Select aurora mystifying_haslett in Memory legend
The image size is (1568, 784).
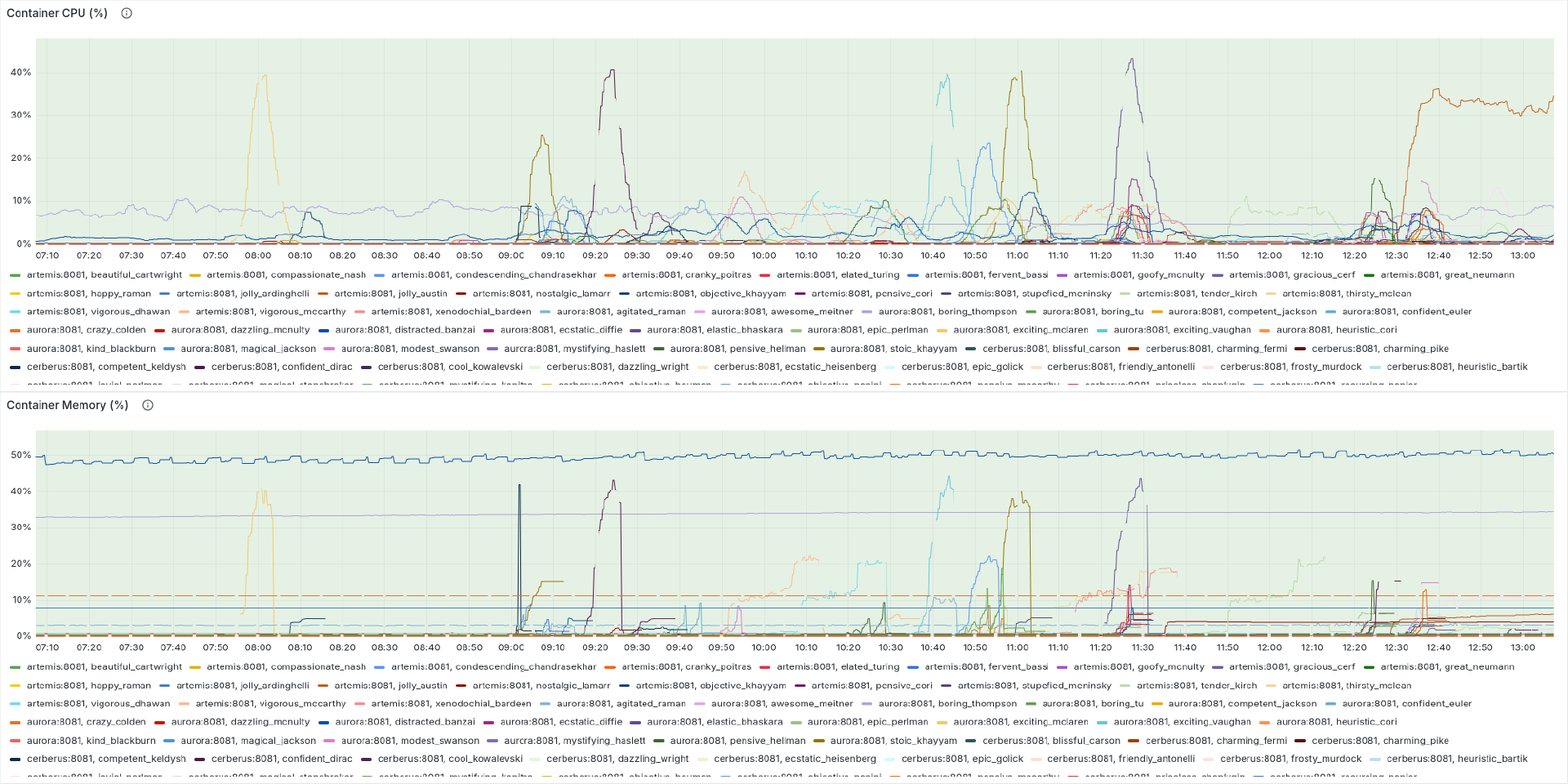(574, 741)
